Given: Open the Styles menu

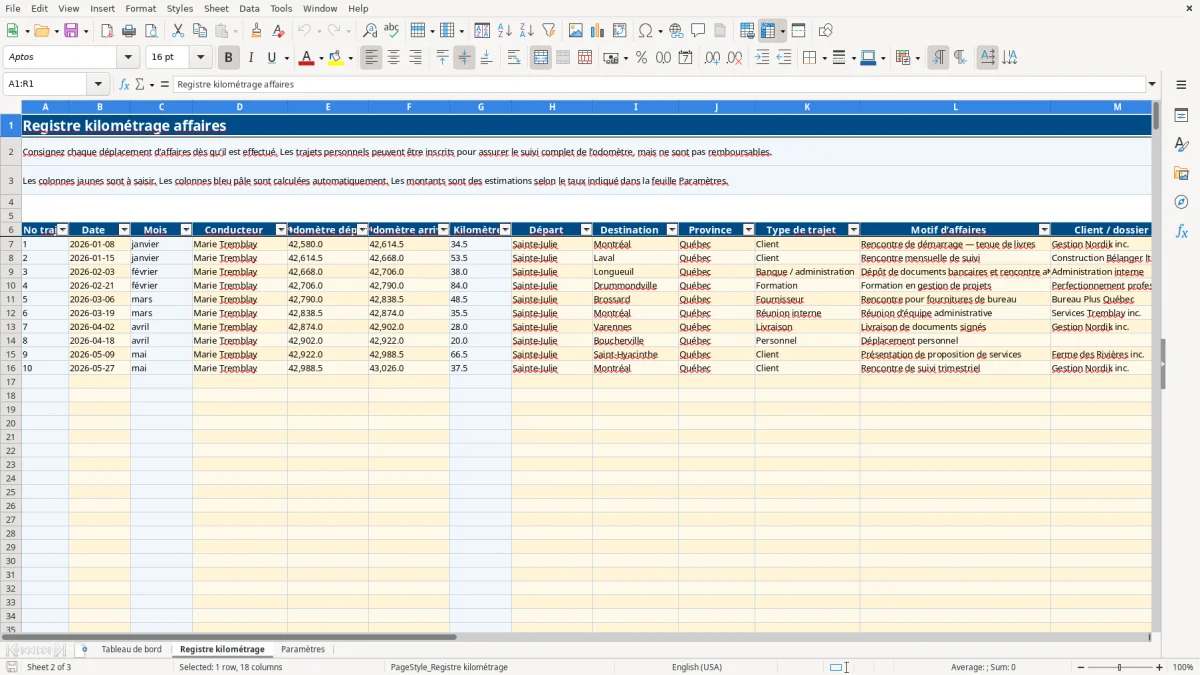Looking at the screenshot, I should (x=180, y=8).
